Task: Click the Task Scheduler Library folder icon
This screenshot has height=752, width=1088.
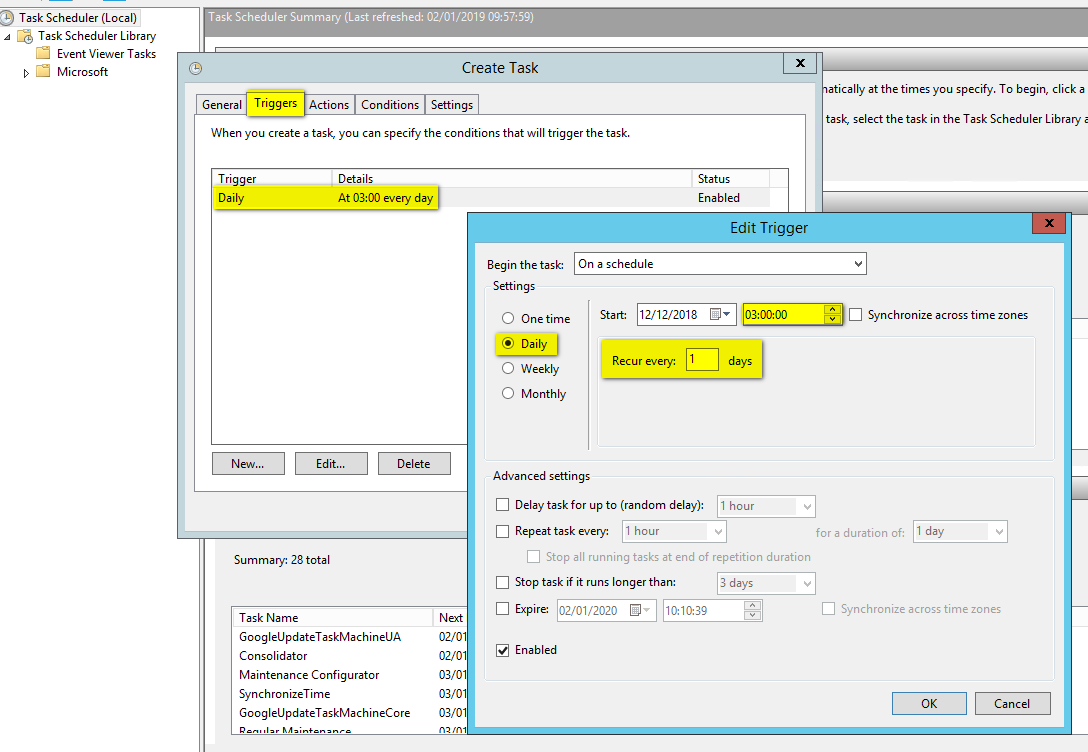Action: click(x=25, y=36)
